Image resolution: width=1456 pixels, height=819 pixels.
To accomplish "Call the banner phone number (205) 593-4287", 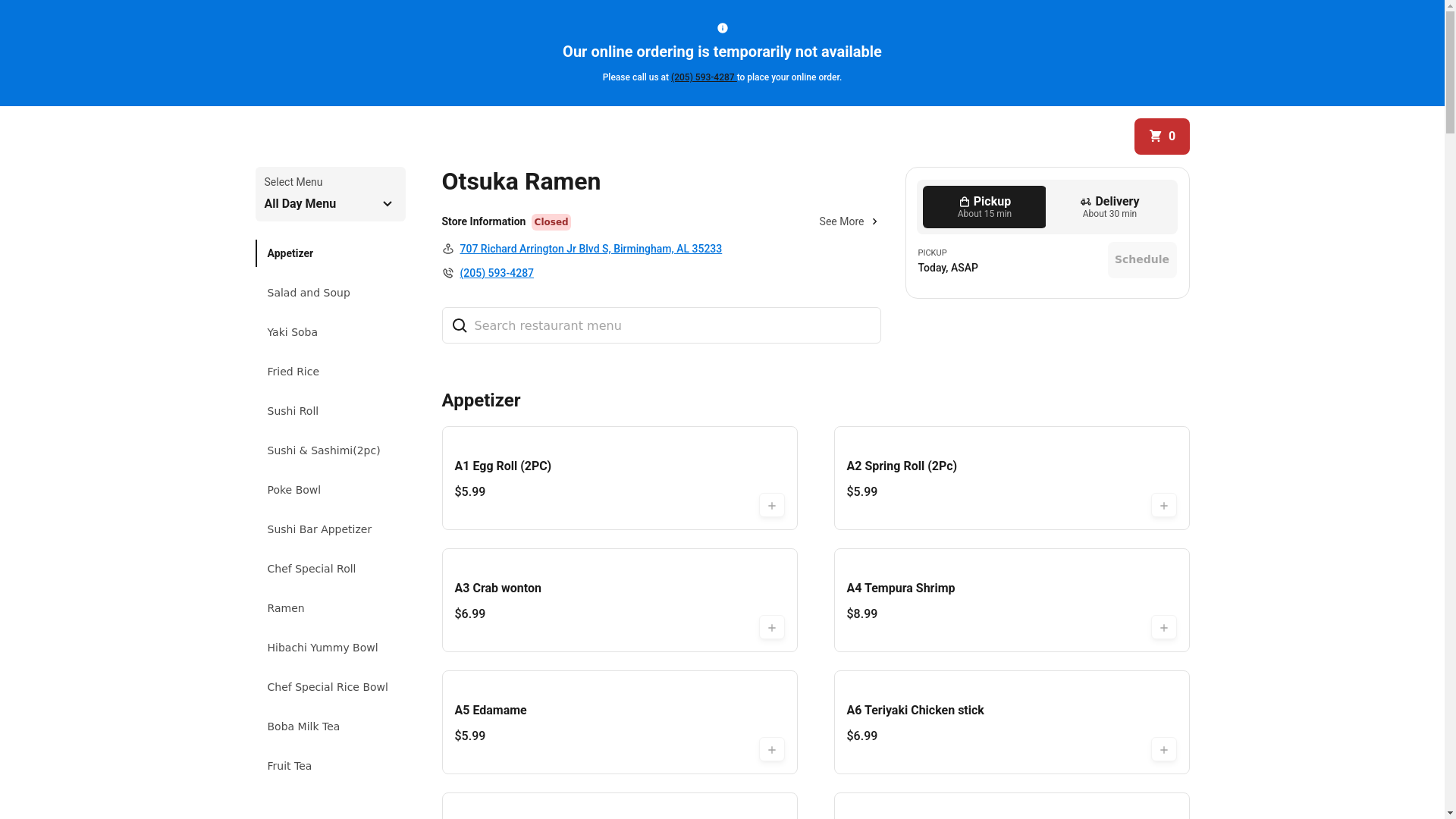I will (703, 77).
